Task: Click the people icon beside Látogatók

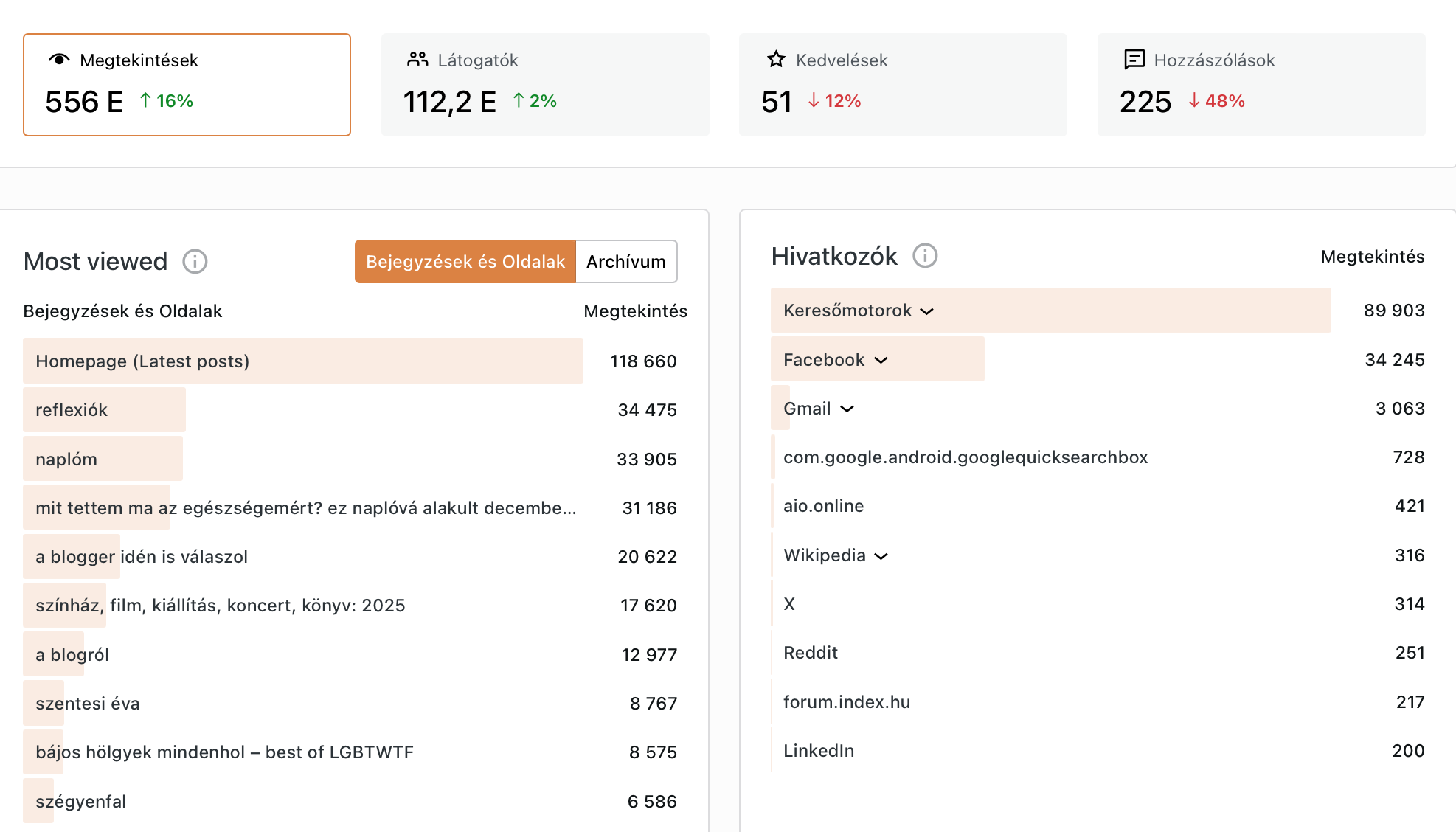Action: (417, 60)
